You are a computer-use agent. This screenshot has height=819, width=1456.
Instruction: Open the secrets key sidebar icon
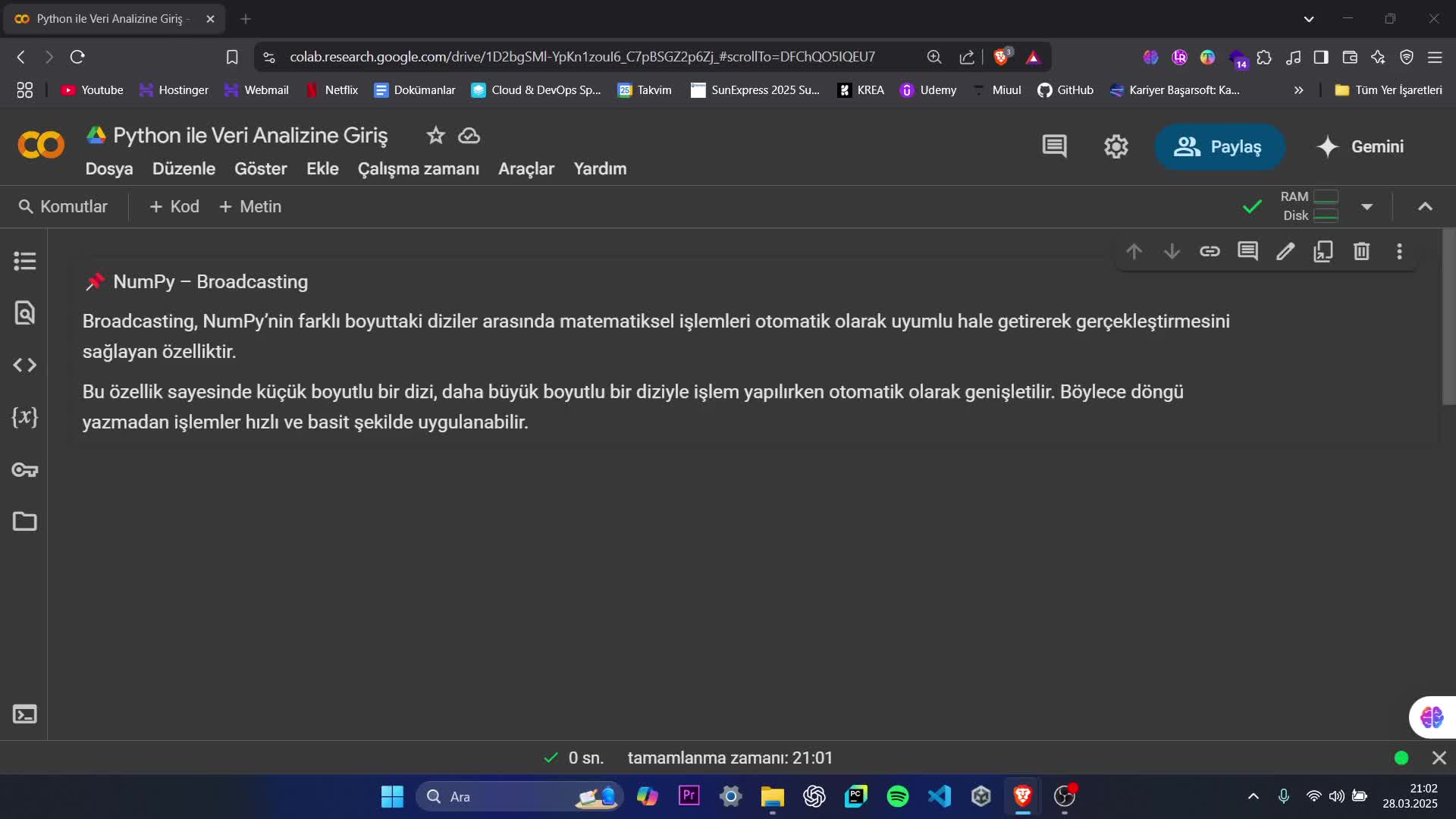(25, 469)
